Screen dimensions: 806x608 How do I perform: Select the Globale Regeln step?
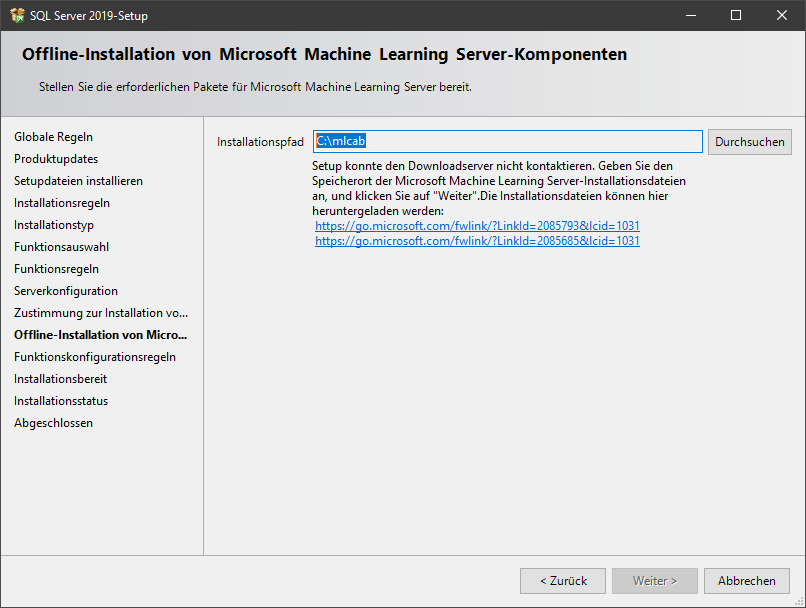coord(53,137)
